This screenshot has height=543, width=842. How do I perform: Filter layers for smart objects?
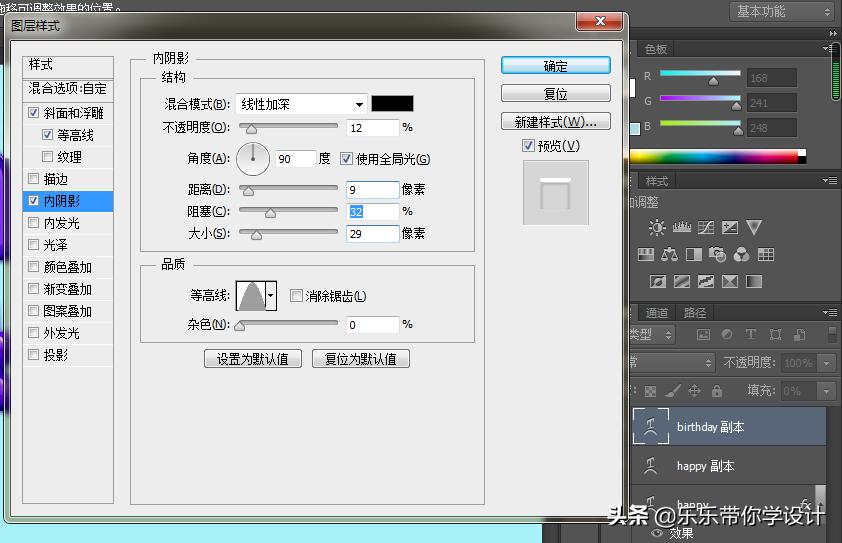tap(800, 335)
